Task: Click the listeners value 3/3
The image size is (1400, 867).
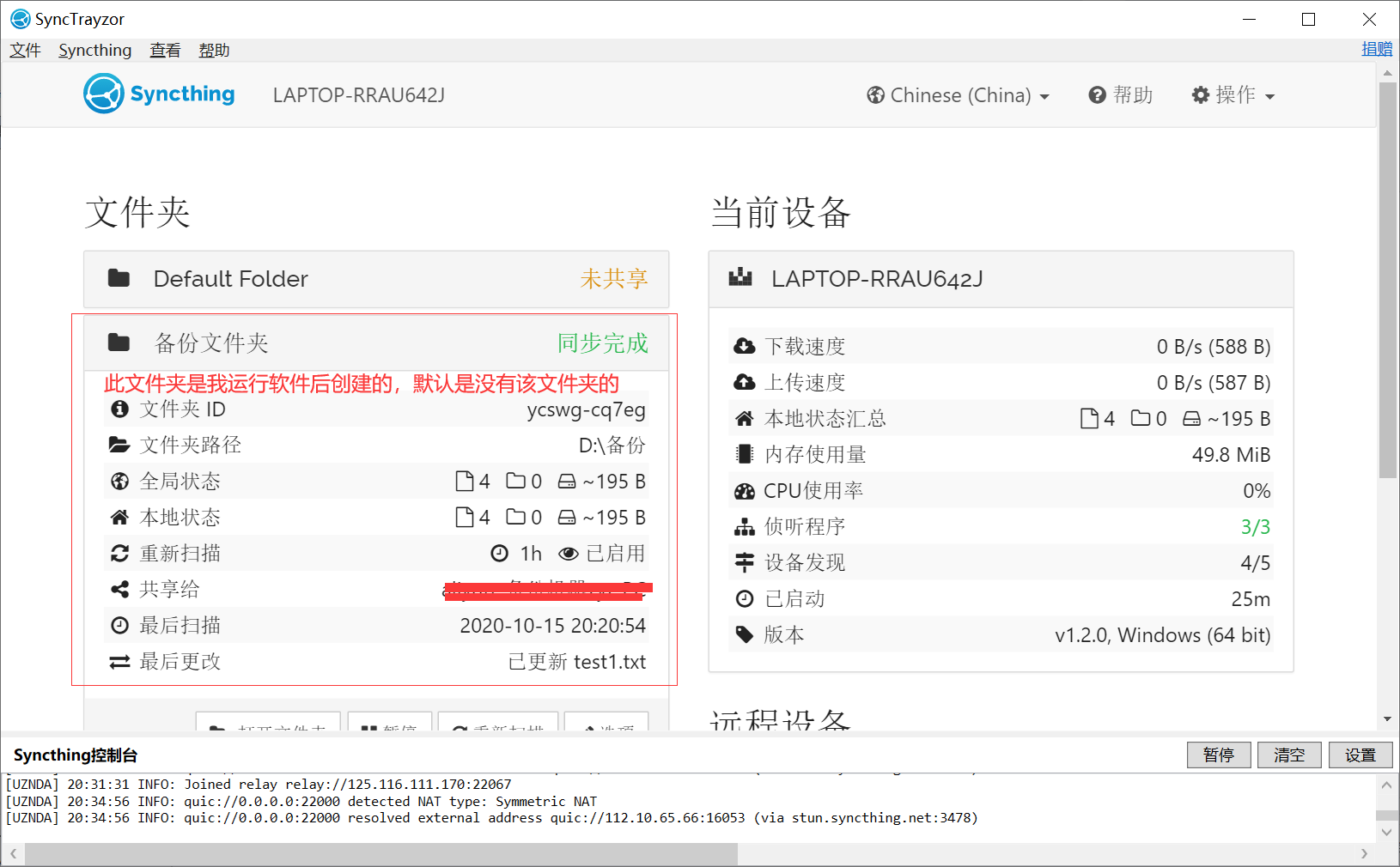Action: pos(1256,527)
